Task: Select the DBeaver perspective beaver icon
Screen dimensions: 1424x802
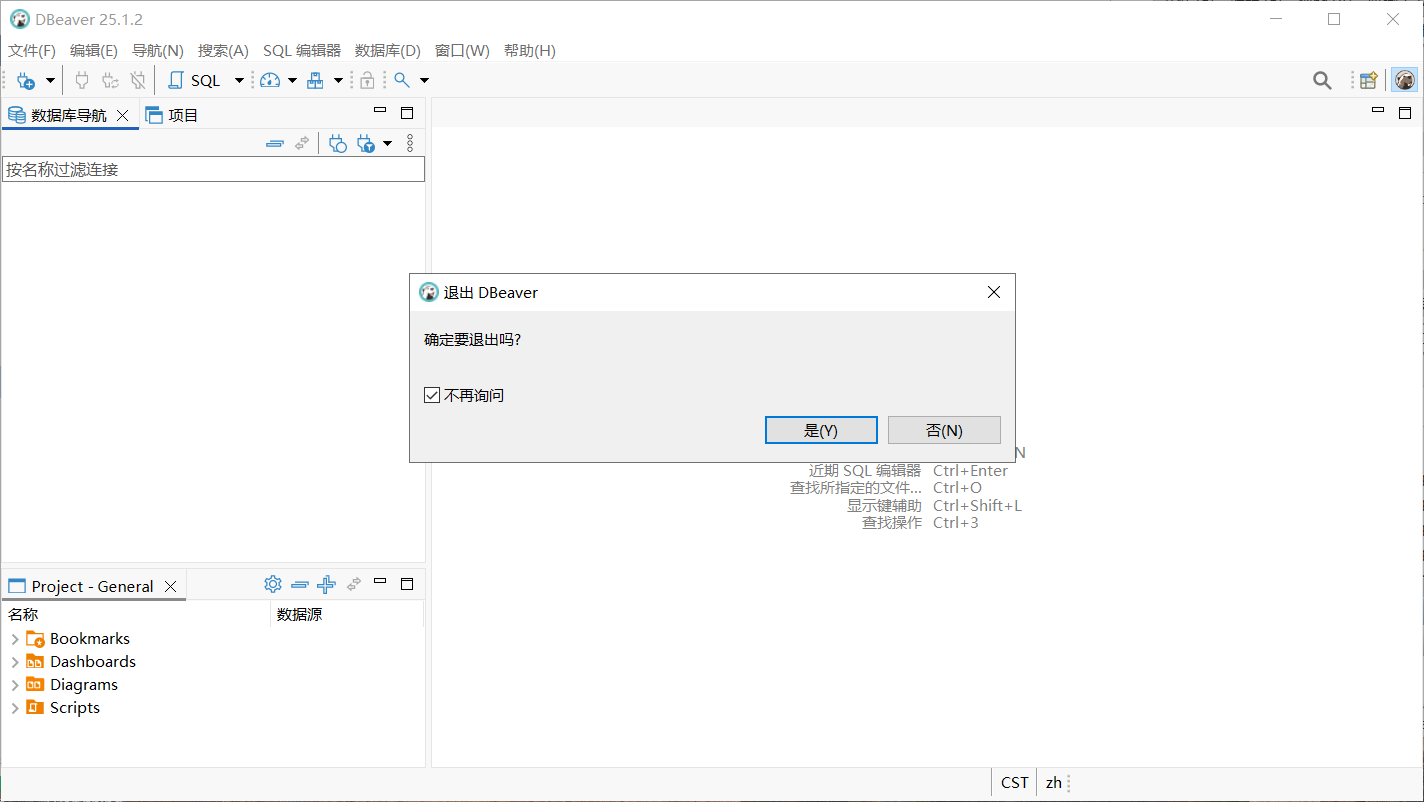Action: click(1405, 81)
